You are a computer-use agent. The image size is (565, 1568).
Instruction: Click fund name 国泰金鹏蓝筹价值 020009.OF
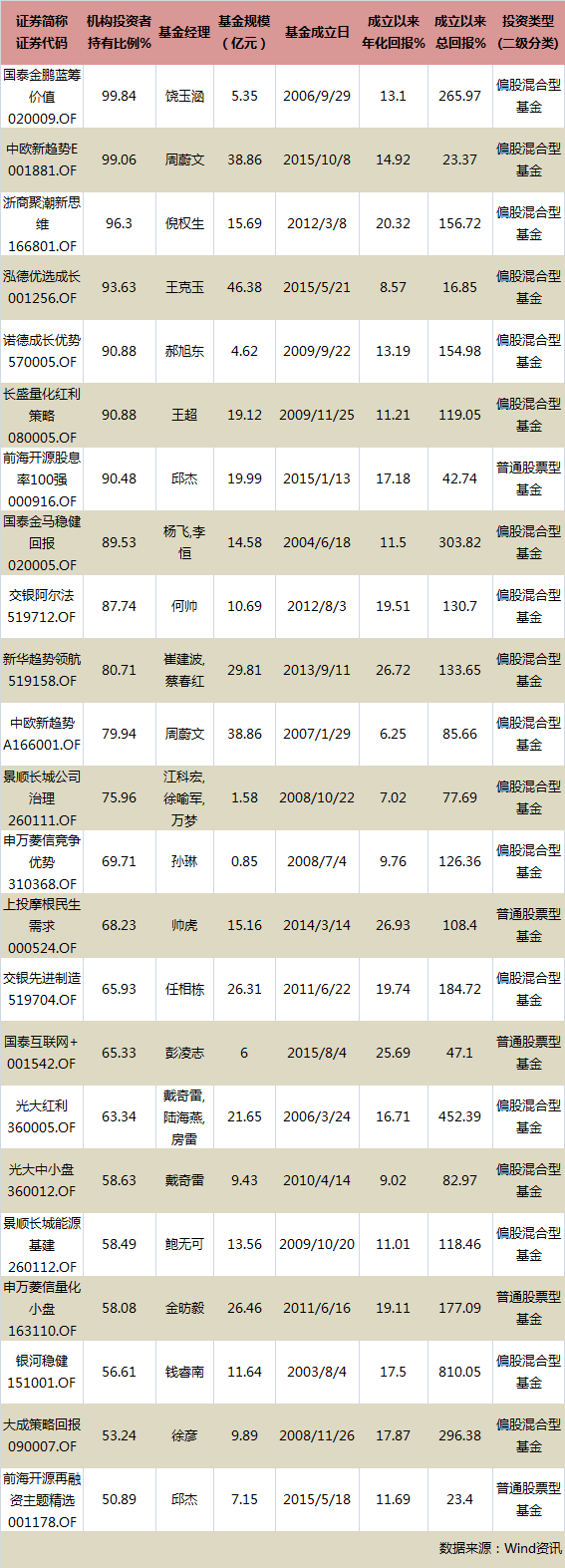[42, 96]
